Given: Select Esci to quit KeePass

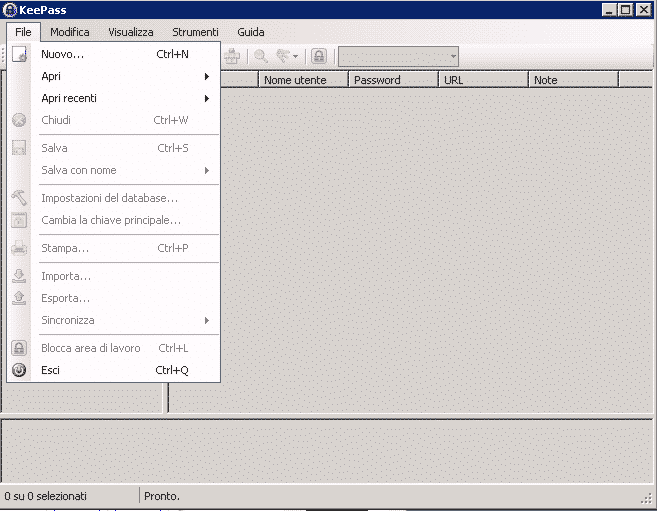Looking at the screenshot, I should point(114,370).
